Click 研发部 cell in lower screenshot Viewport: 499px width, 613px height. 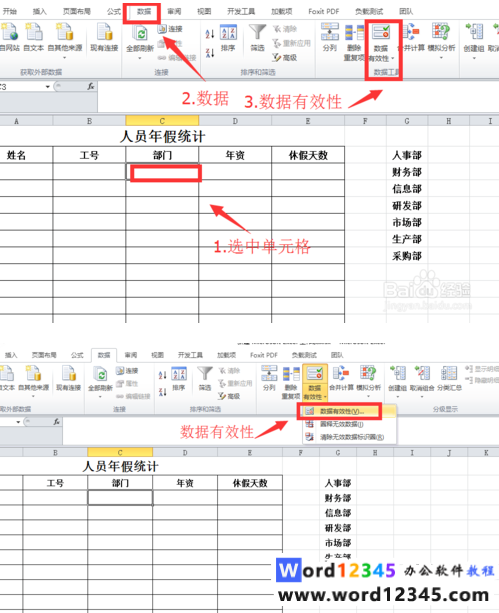point(338,528)
